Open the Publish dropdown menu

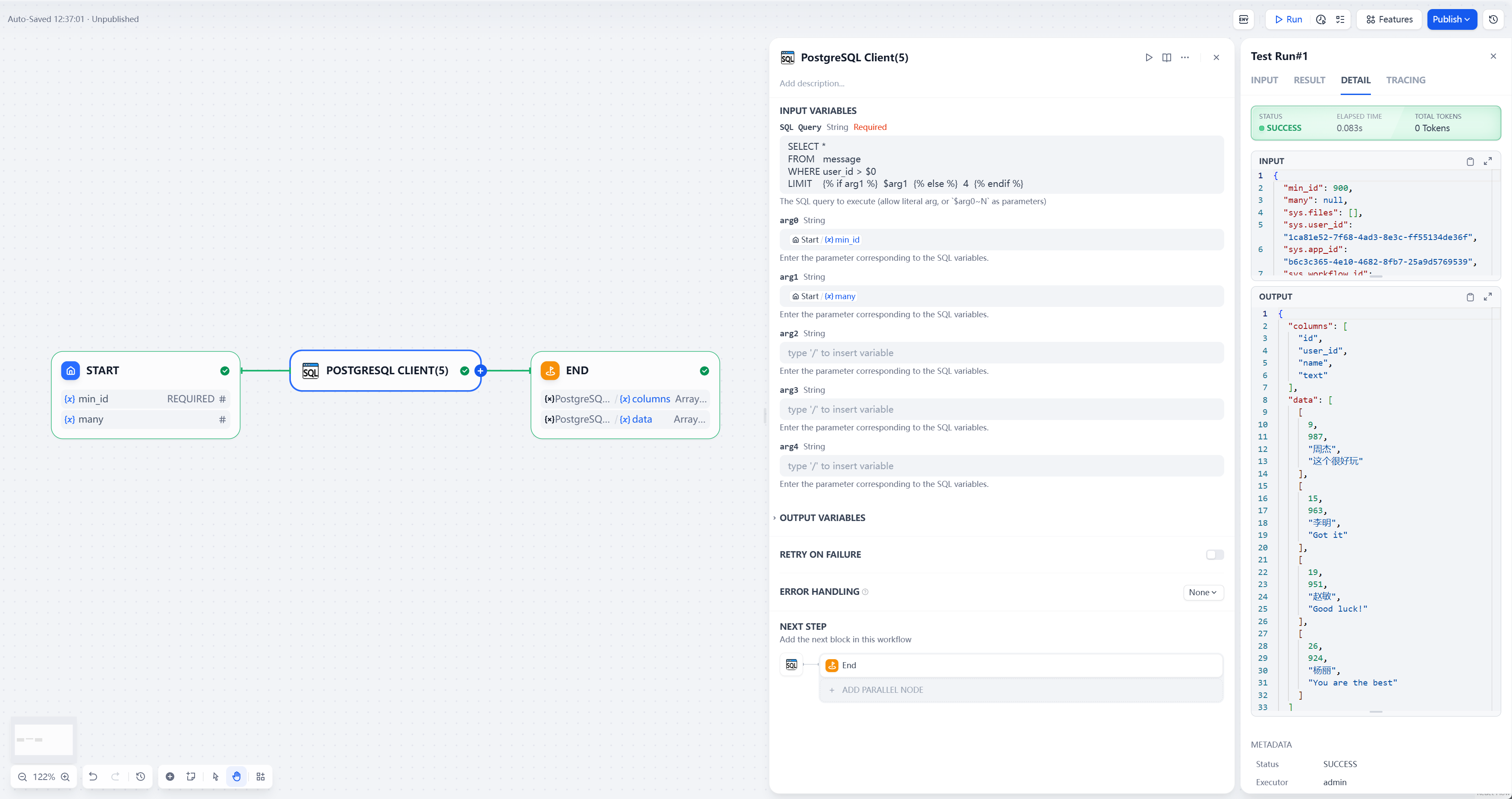pyautogui.click(x=1451, y=19)
